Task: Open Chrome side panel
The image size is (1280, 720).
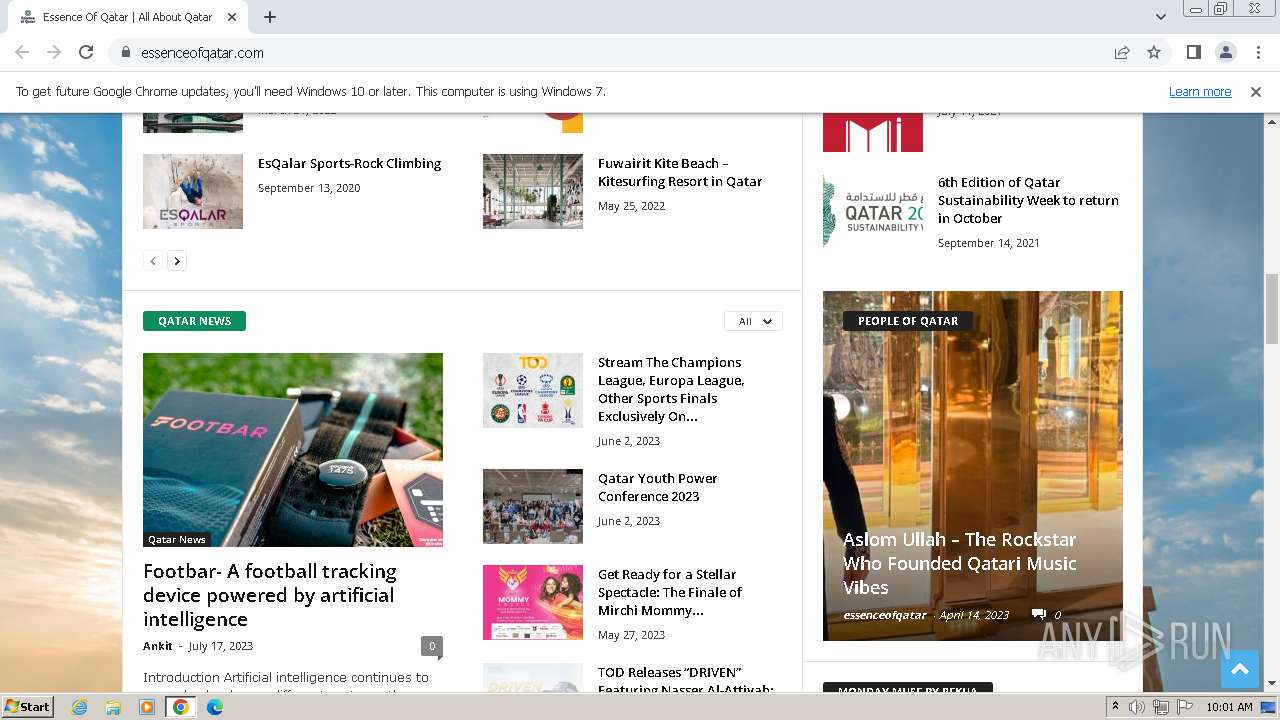Action: [x=1193, y=52]
